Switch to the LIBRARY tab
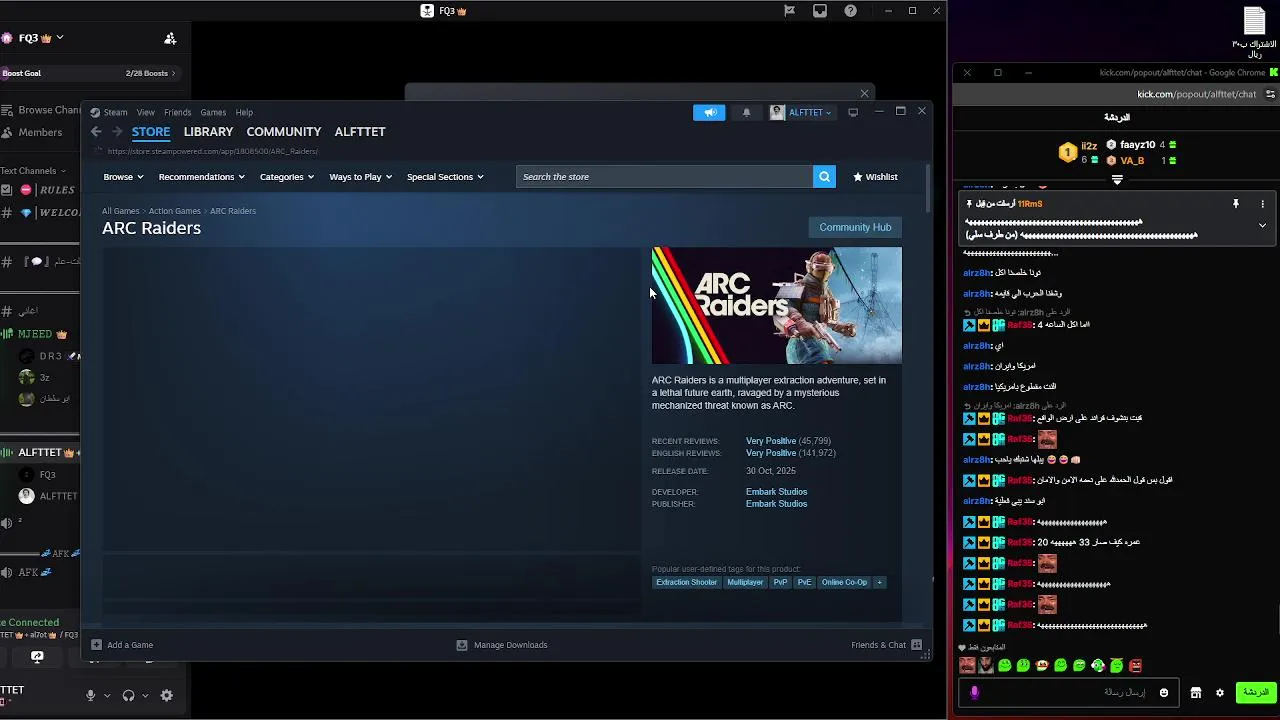Viewport: 1280px width, 720px height. pyautogui.click(x=208, y=131)
